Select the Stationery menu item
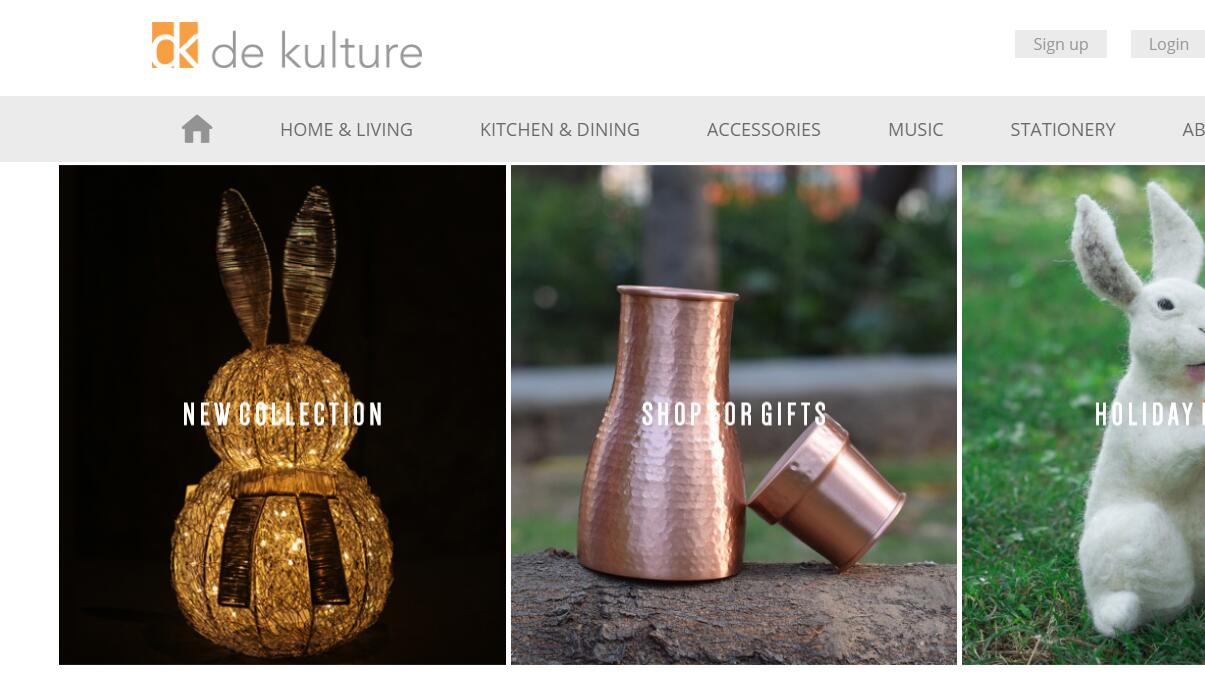 coord(1063,129)
